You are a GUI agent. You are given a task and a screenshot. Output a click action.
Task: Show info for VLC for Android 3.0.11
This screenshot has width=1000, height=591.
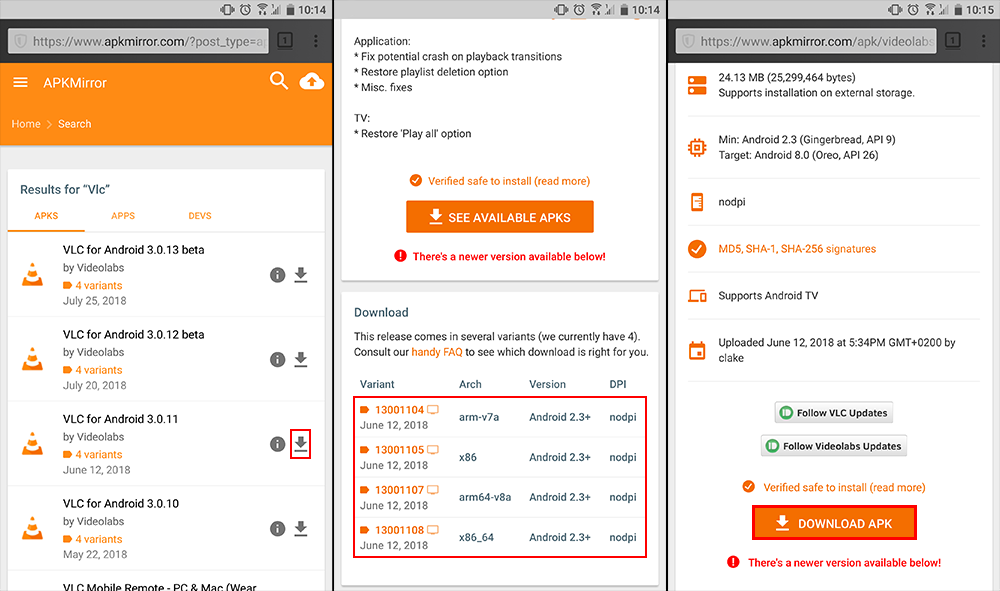[x=277, y=444]
